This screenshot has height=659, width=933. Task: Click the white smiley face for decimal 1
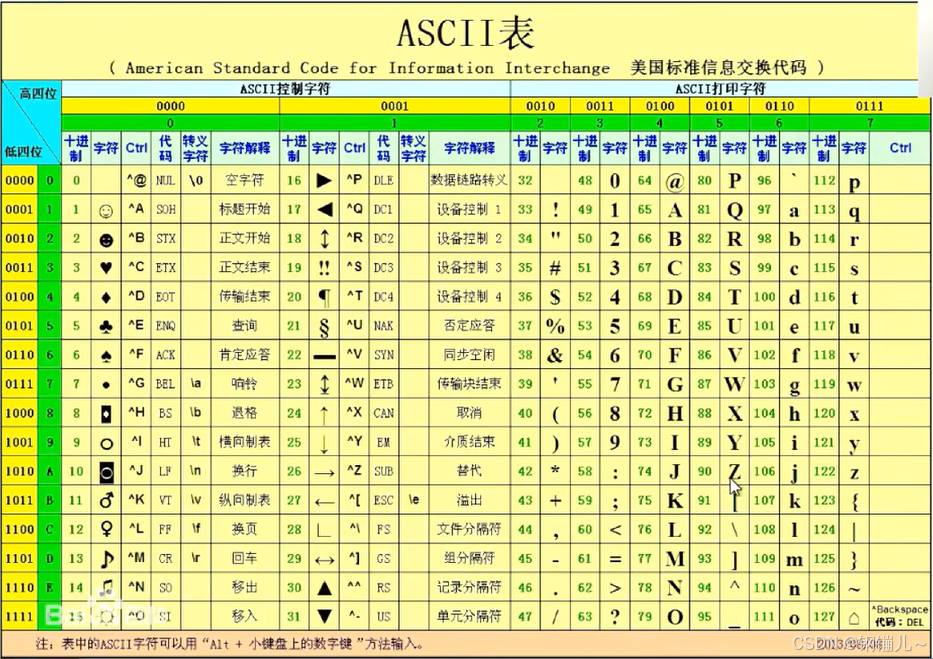[106, 211]
